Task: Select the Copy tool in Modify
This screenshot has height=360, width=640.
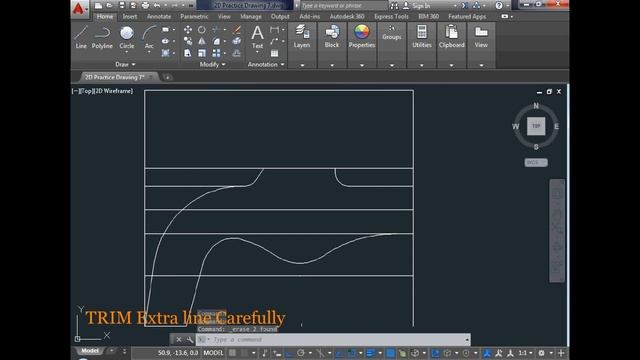Action: click(x=188, y=41)
